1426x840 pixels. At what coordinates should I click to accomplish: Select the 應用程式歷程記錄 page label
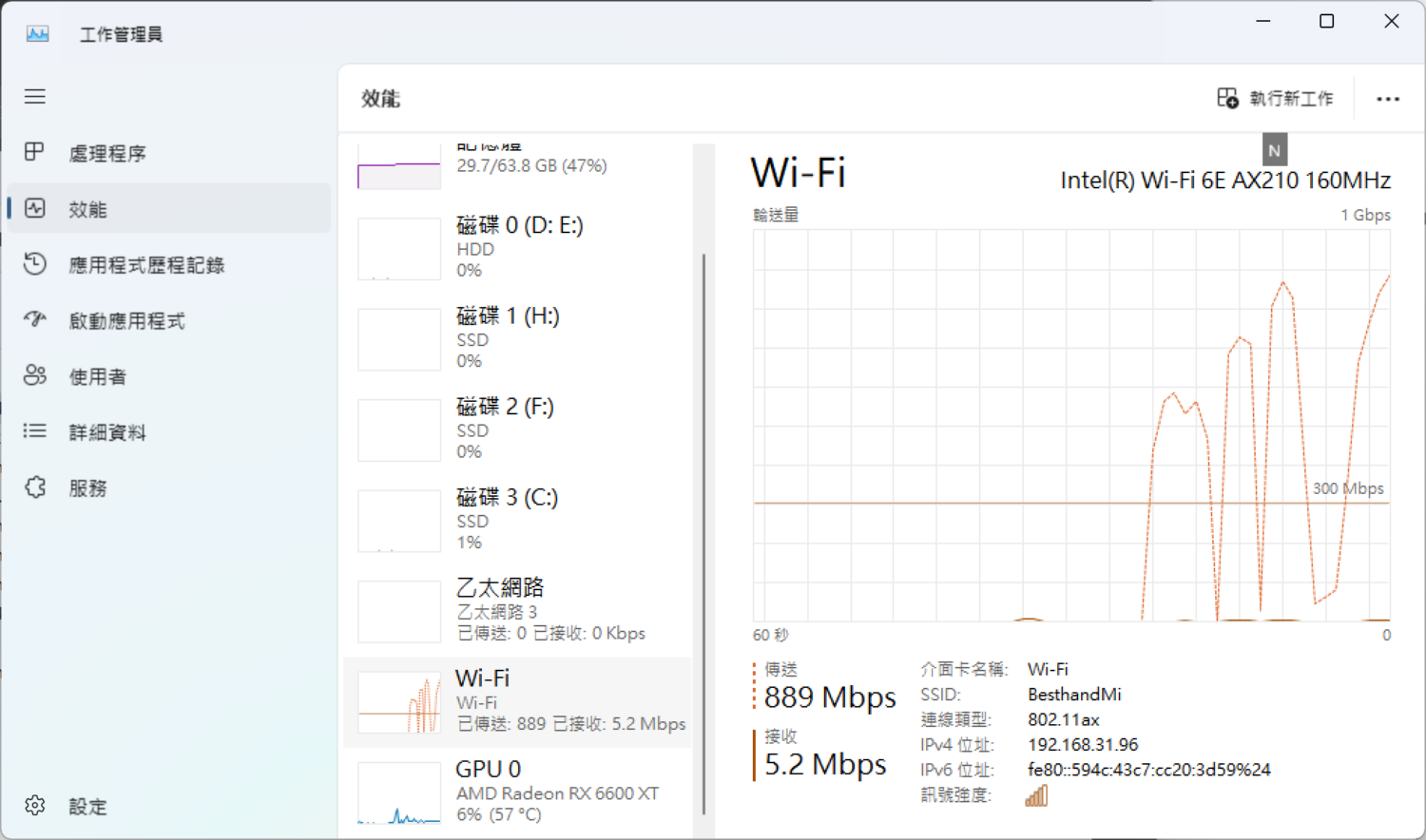pos(146,265)
